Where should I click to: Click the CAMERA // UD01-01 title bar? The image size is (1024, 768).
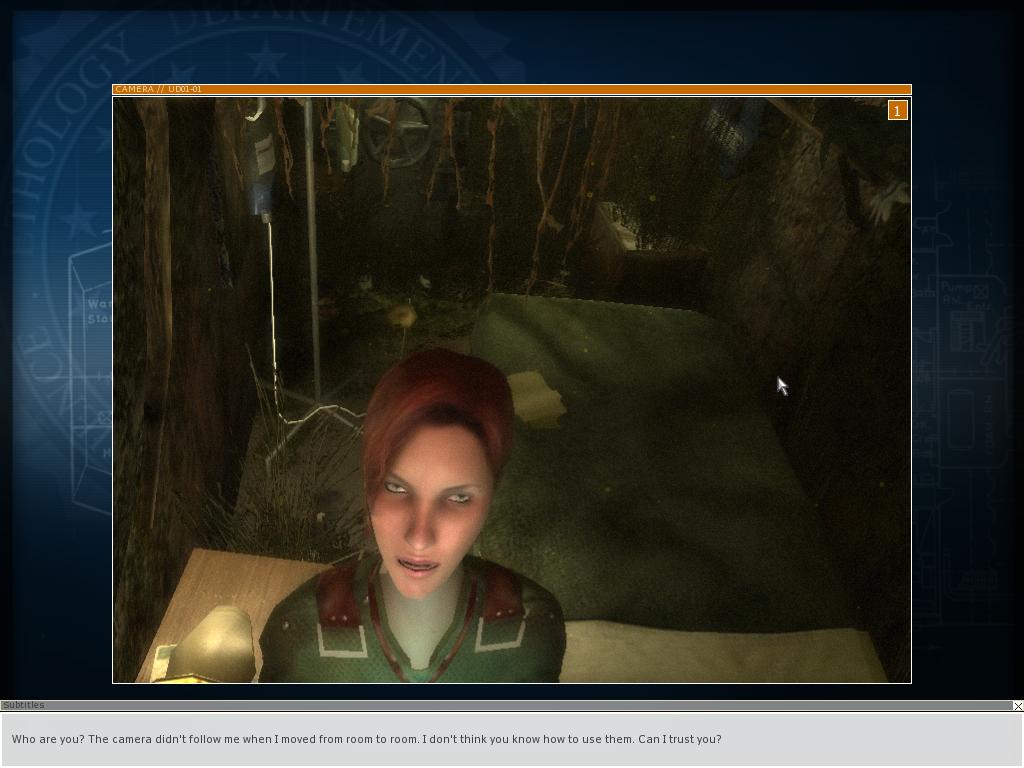[x=512, y=89]
